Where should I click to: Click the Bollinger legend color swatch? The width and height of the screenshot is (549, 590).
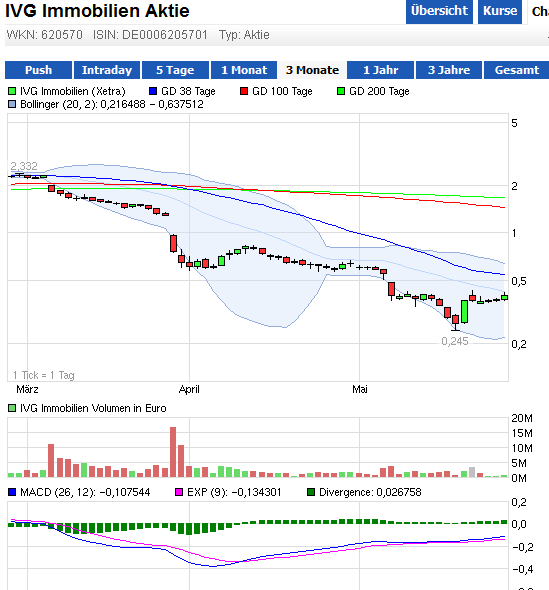pos(12,104)
